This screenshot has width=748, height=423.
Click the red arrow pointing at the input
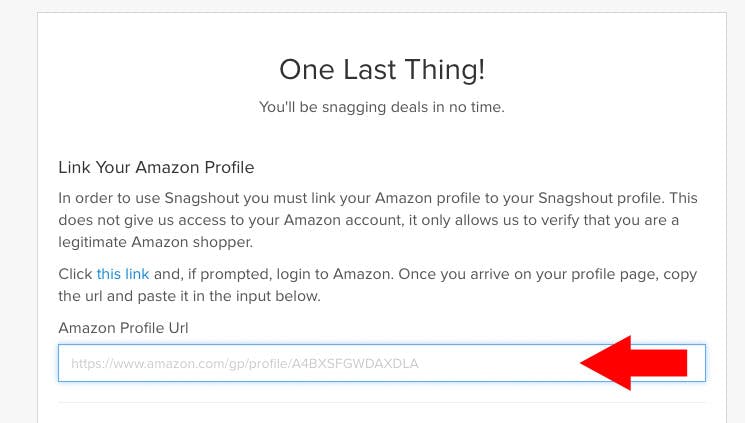[634, 363]
